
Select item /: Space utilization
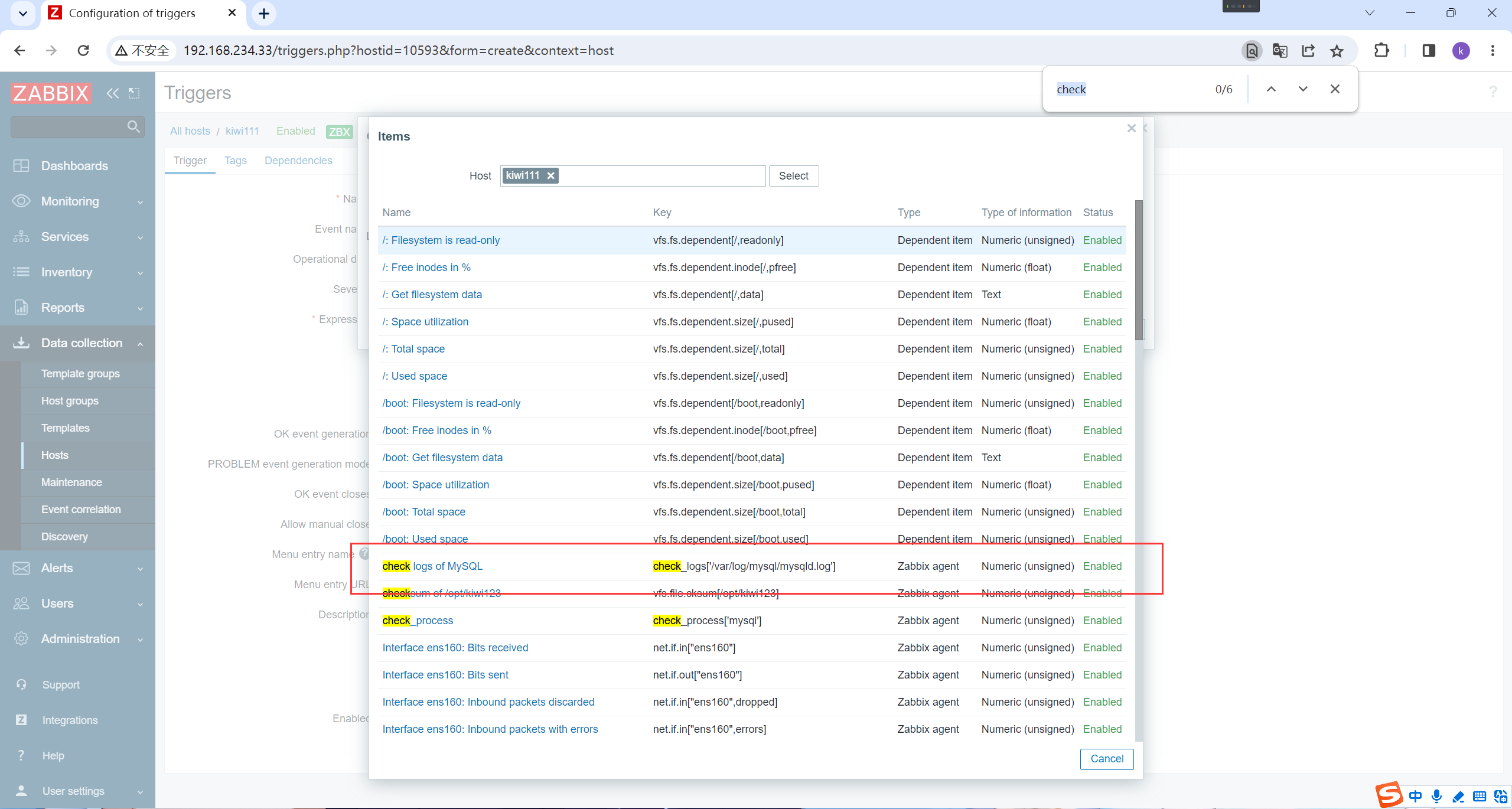(x=425, y=322)
